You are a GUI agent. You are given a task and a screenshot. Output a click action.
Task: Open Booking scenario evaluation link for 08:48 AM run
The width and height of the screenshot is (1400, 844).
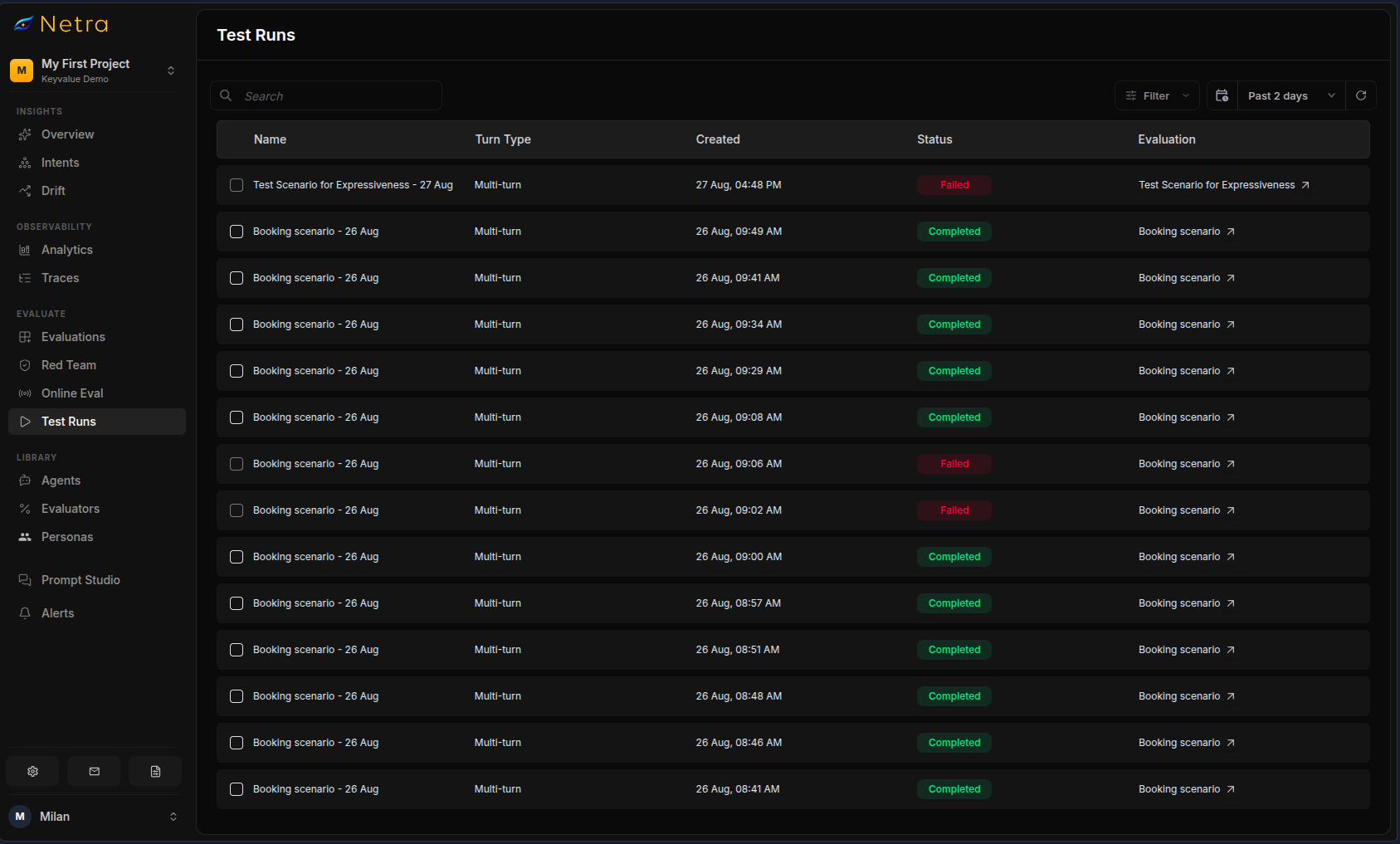(x=1187, y=696)
